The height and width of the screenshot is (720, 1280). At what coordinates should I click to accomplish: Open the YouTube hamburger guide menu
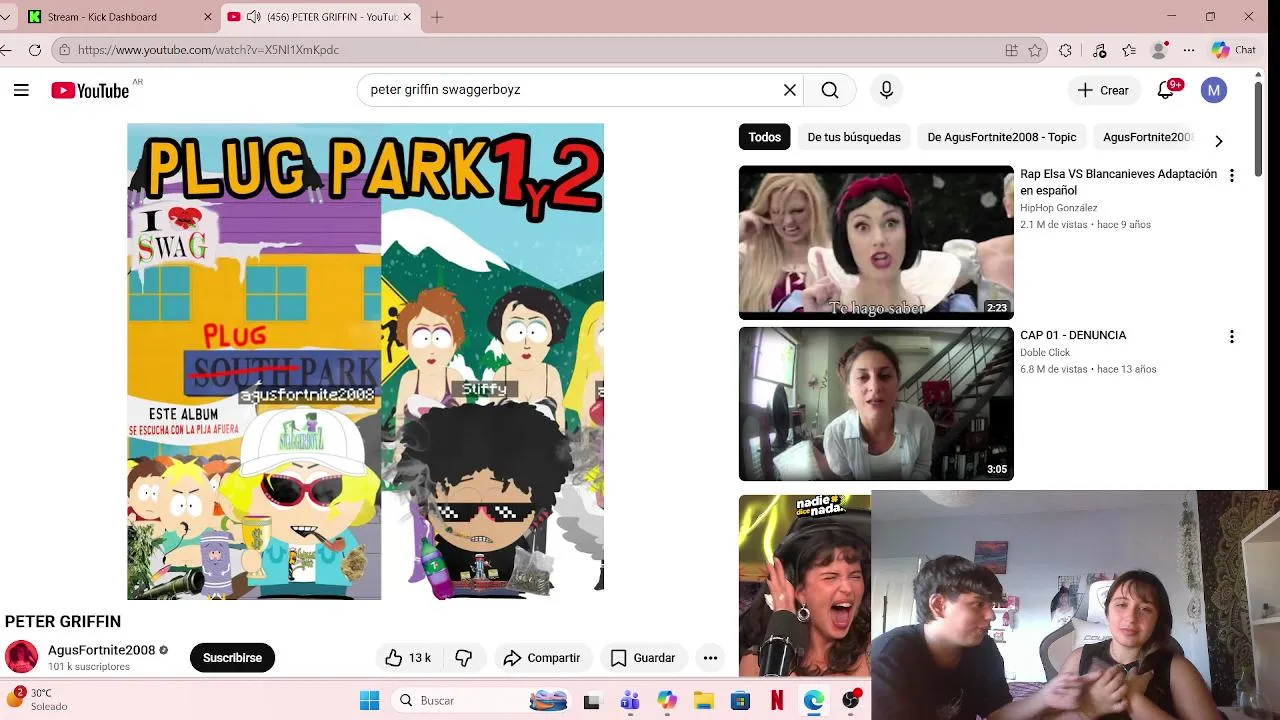21,90
